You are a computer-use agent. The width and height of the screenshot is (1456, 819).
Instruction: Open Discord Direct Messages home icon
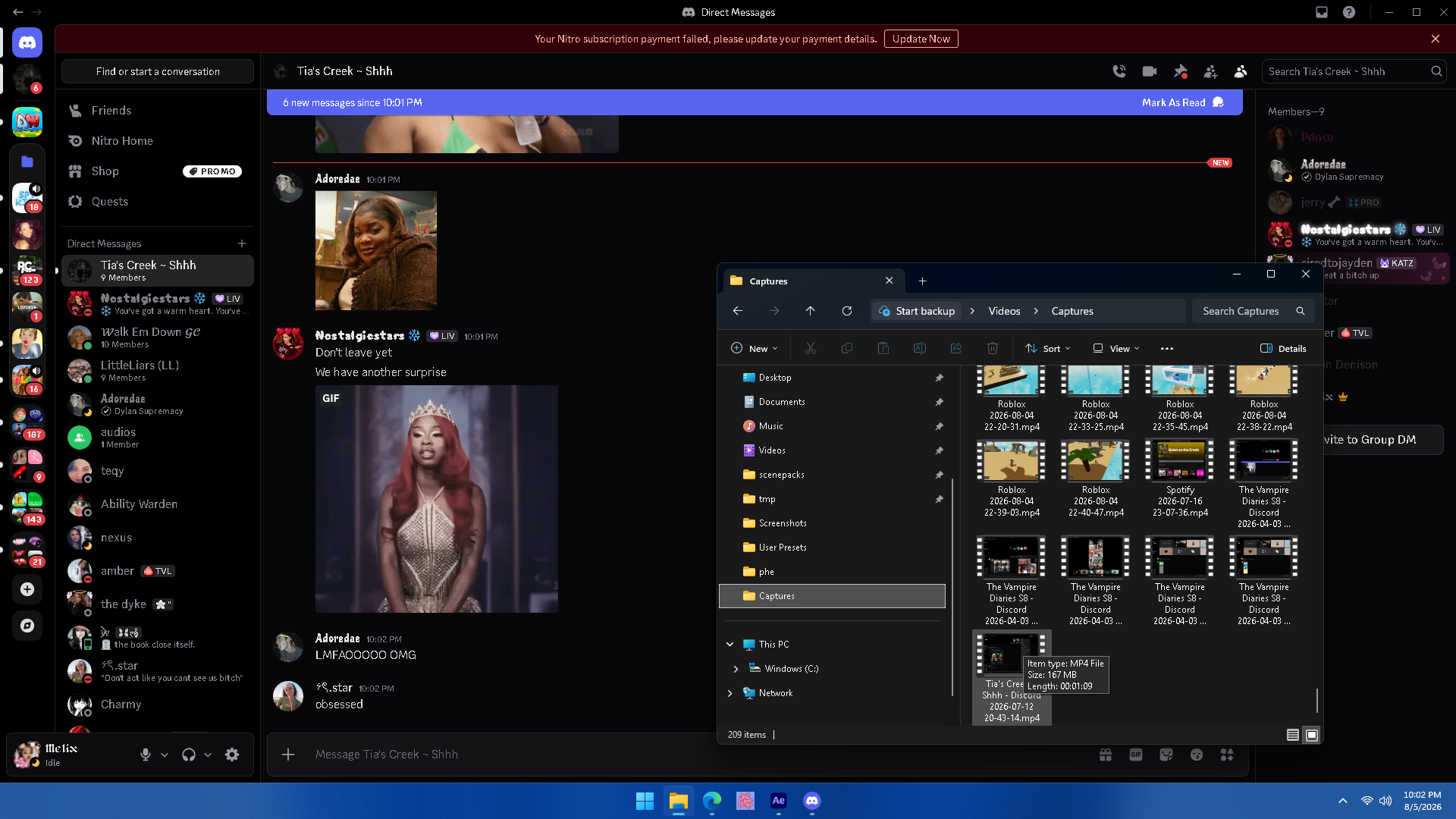27,42
